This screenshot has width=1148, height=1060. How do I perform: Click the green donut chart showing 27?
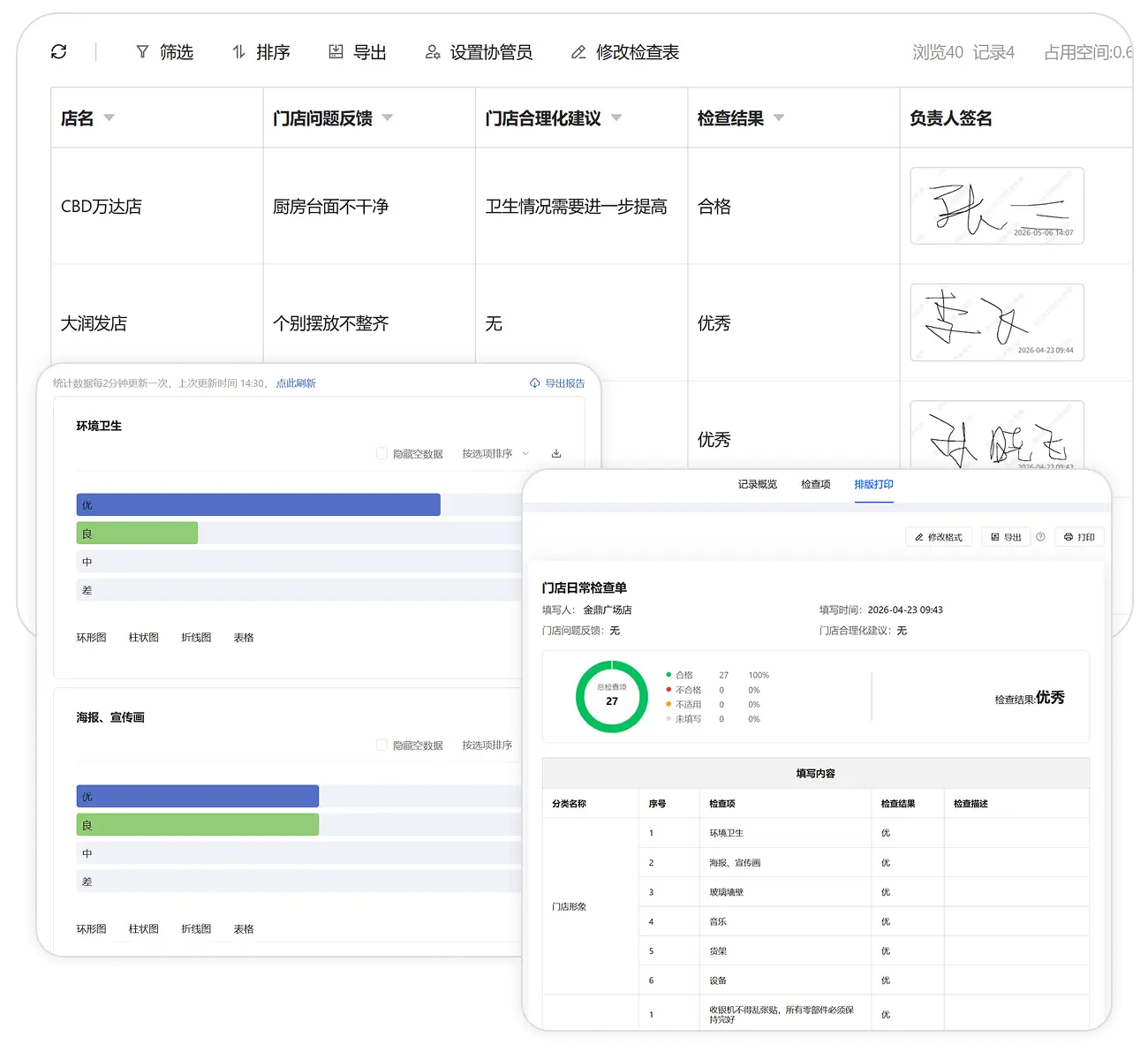[x=612, y=696]
